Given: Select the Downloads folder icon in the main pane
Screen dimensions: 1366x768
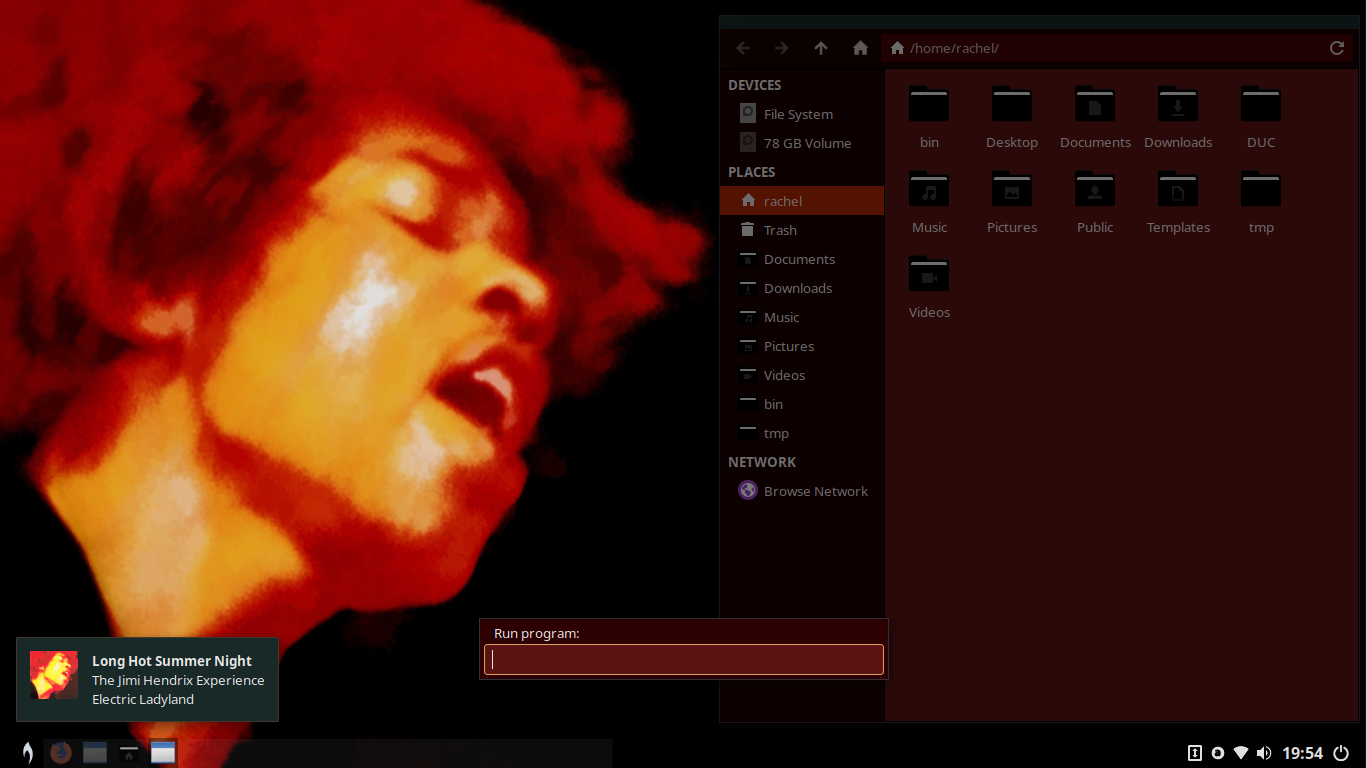Looking at the screenshot, I should (1178, 105).
